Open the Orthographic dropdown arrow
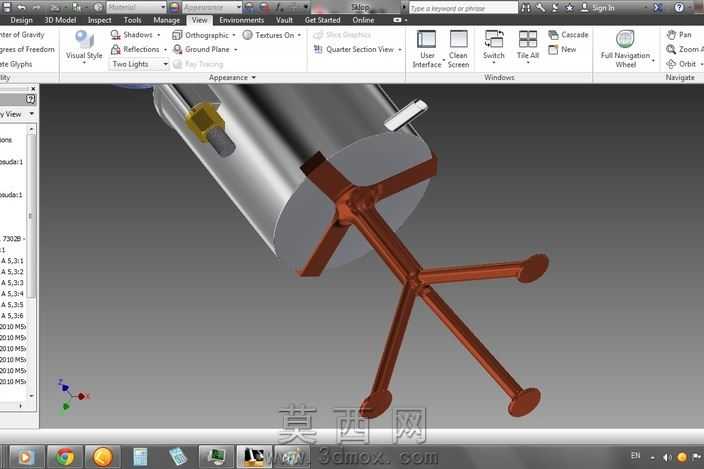 pyautogui.click(x=234, y=35)
